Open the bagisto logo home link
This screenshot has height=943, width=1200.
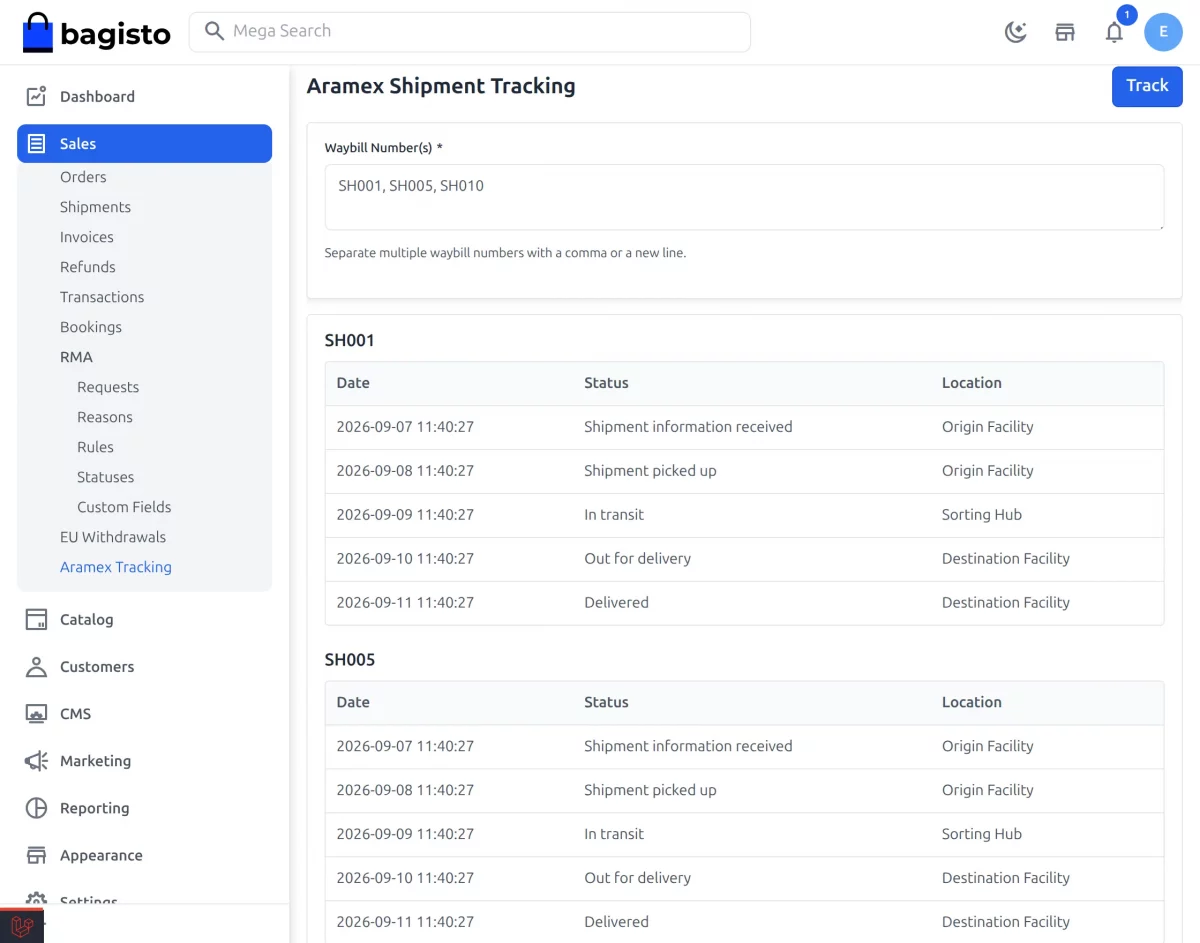[96, 32]
